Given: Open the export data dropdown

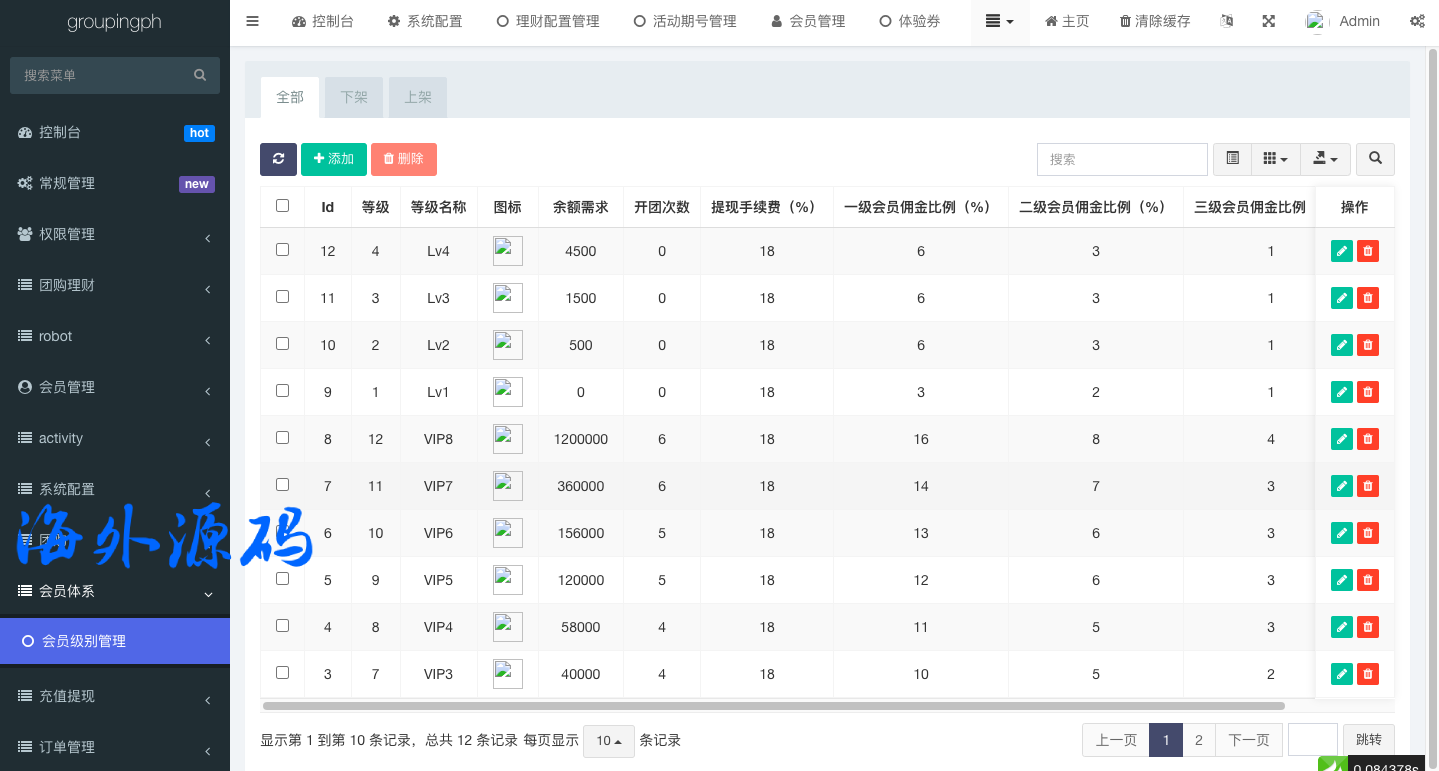Looking at the screenshot, I should [1325, 159].
